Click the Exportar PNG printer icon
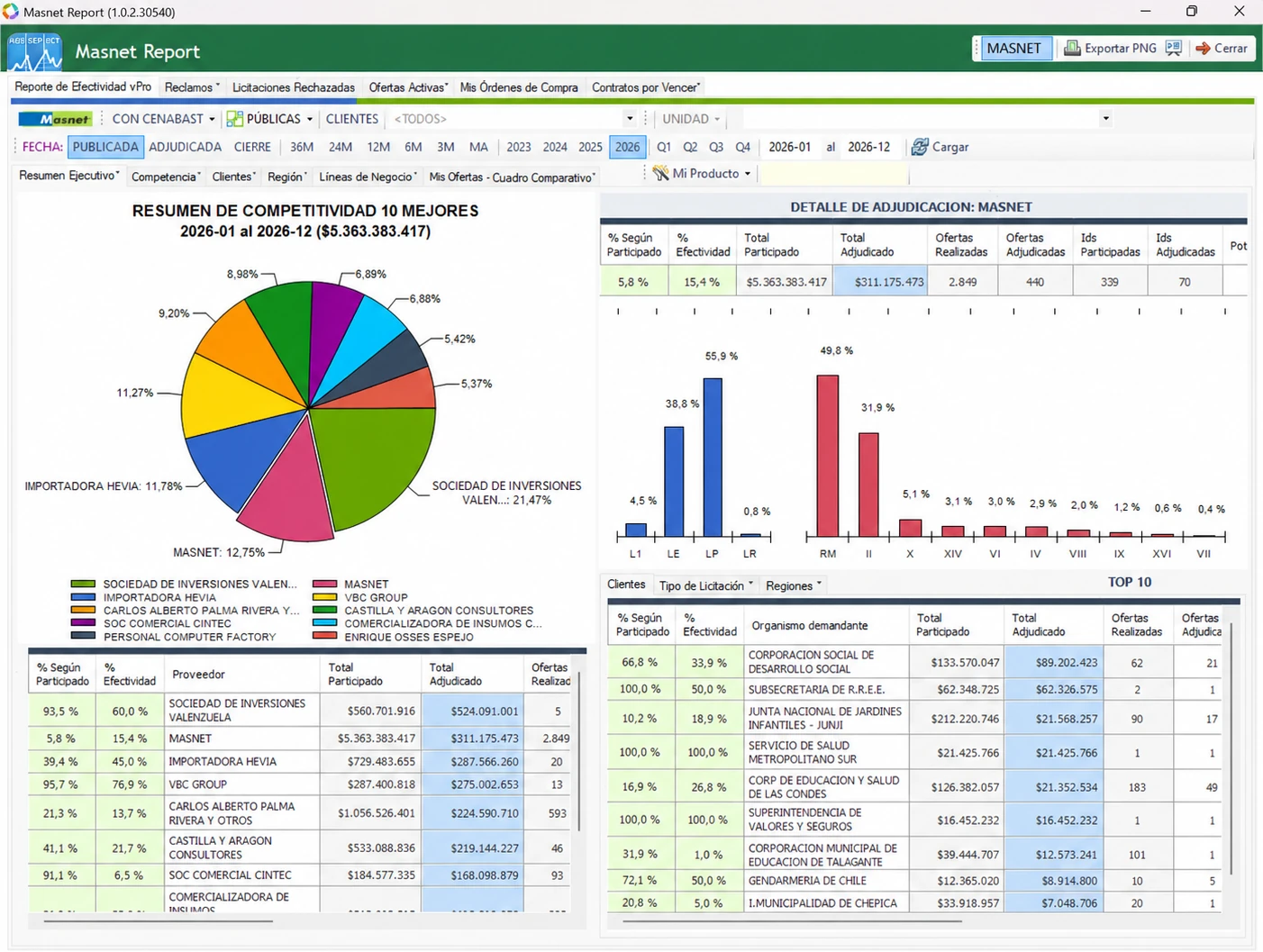 [1072, 48]
